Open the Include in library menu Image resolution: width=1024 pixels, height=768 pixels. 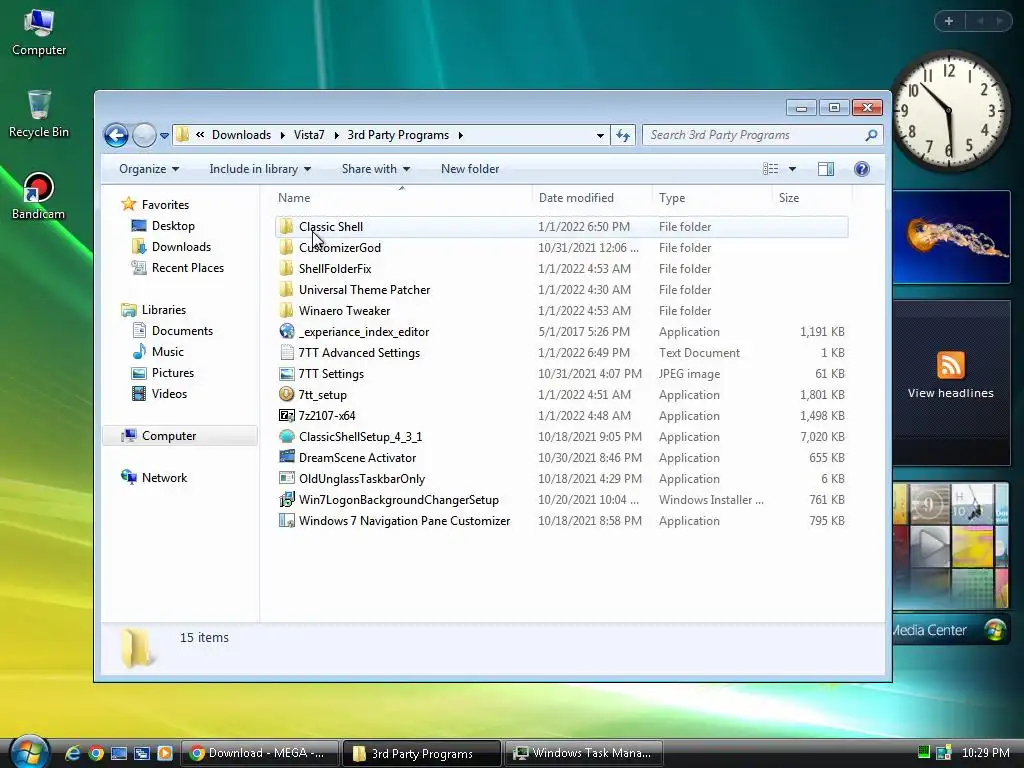[260, 169]
